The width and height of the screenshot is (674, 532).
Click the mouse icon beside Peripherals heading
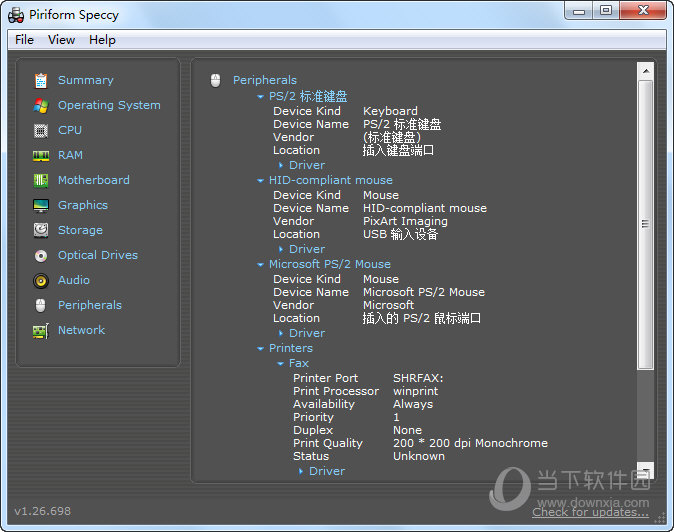tap(215, 80)
